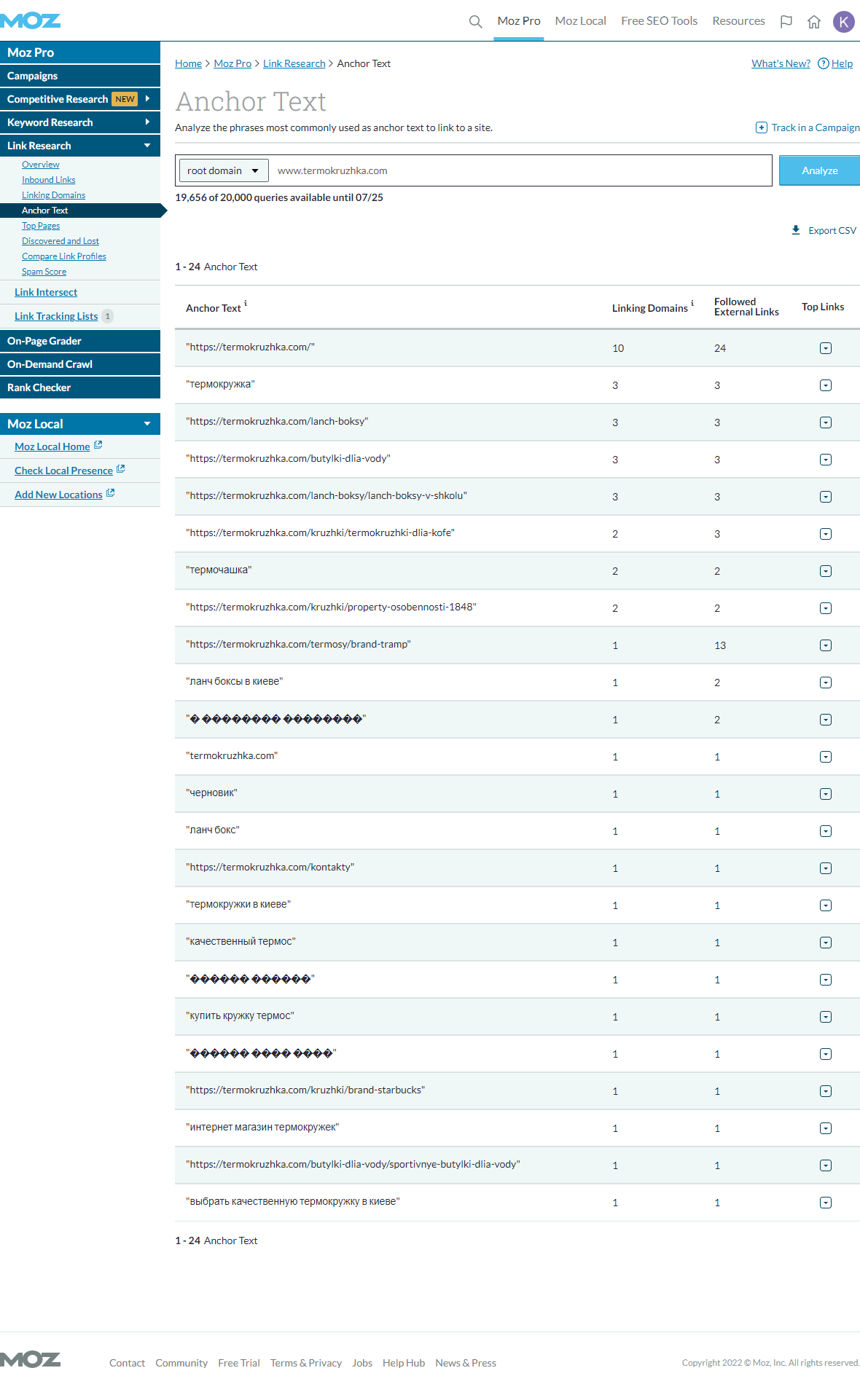
Task: Collapse the Moz Local sidebar arrow
Action: (147, 424)
